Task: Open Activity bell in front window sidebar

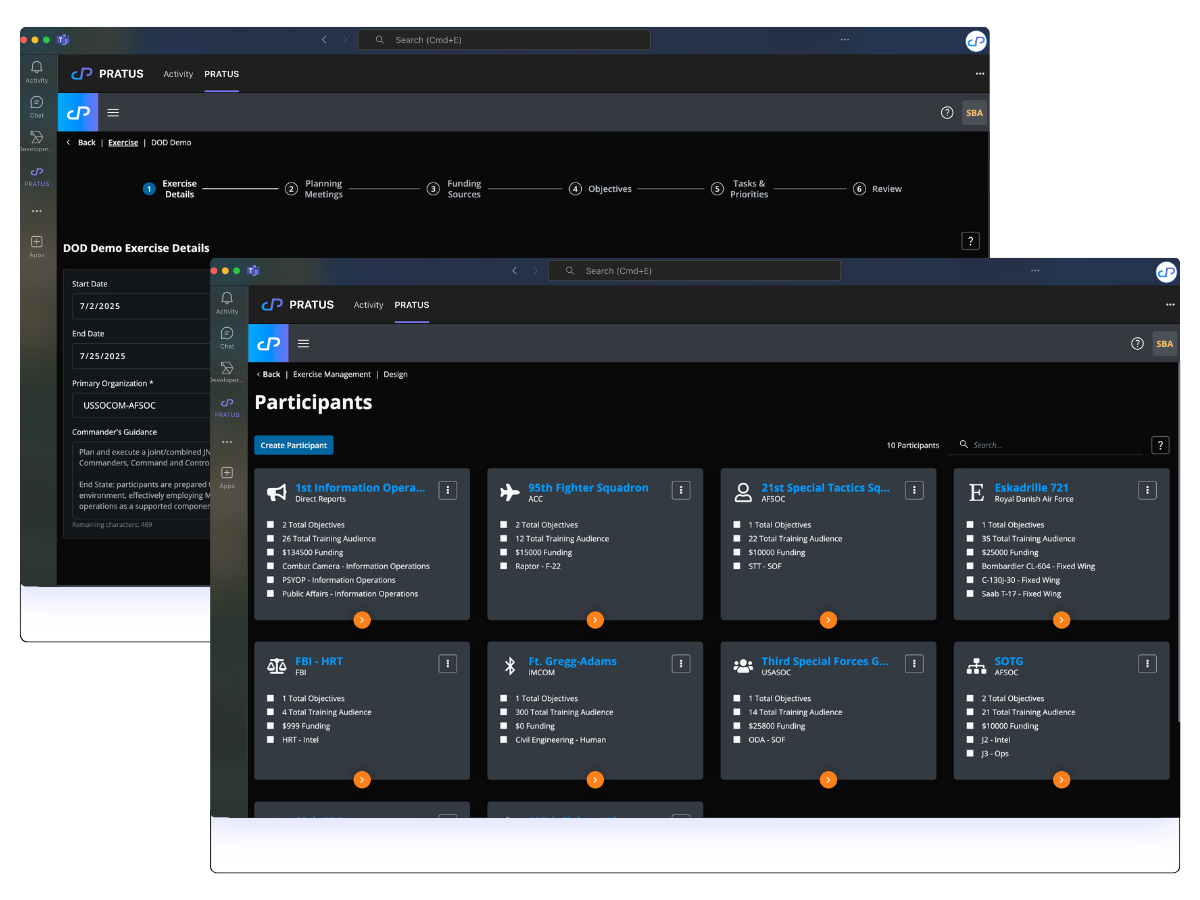Action: 227,302
